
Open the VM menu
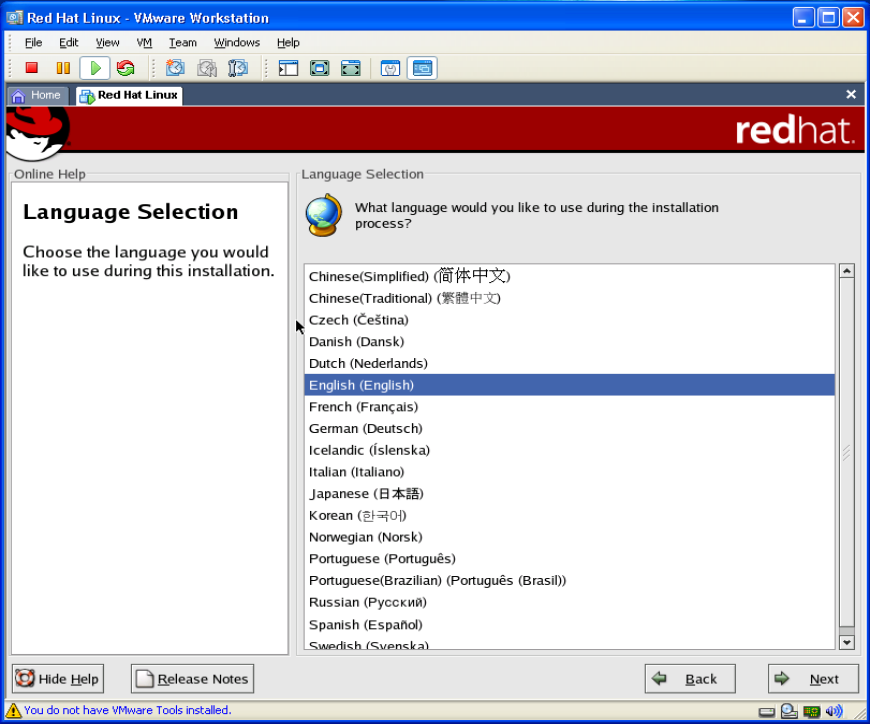tap(144, 43)
